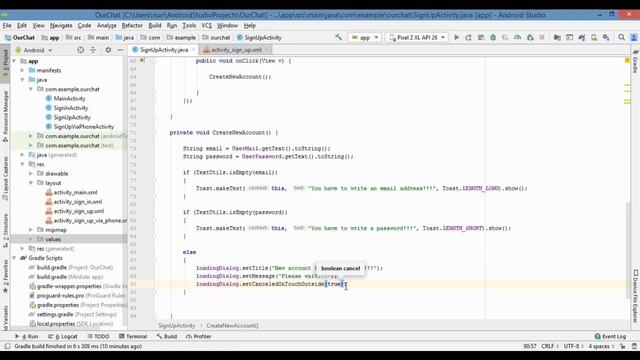
Task: Expand the java (generated) folder
Action: [x=22, y=155]
